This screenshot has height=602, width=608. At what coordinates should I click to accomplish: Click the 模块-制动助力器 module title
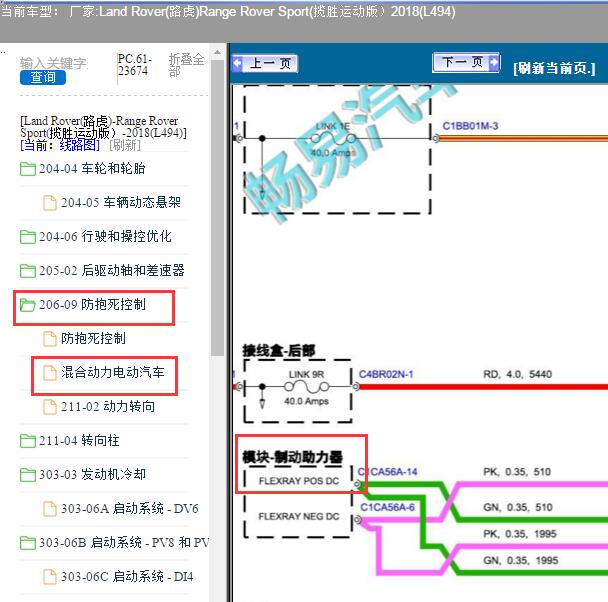tap(292, 457)
